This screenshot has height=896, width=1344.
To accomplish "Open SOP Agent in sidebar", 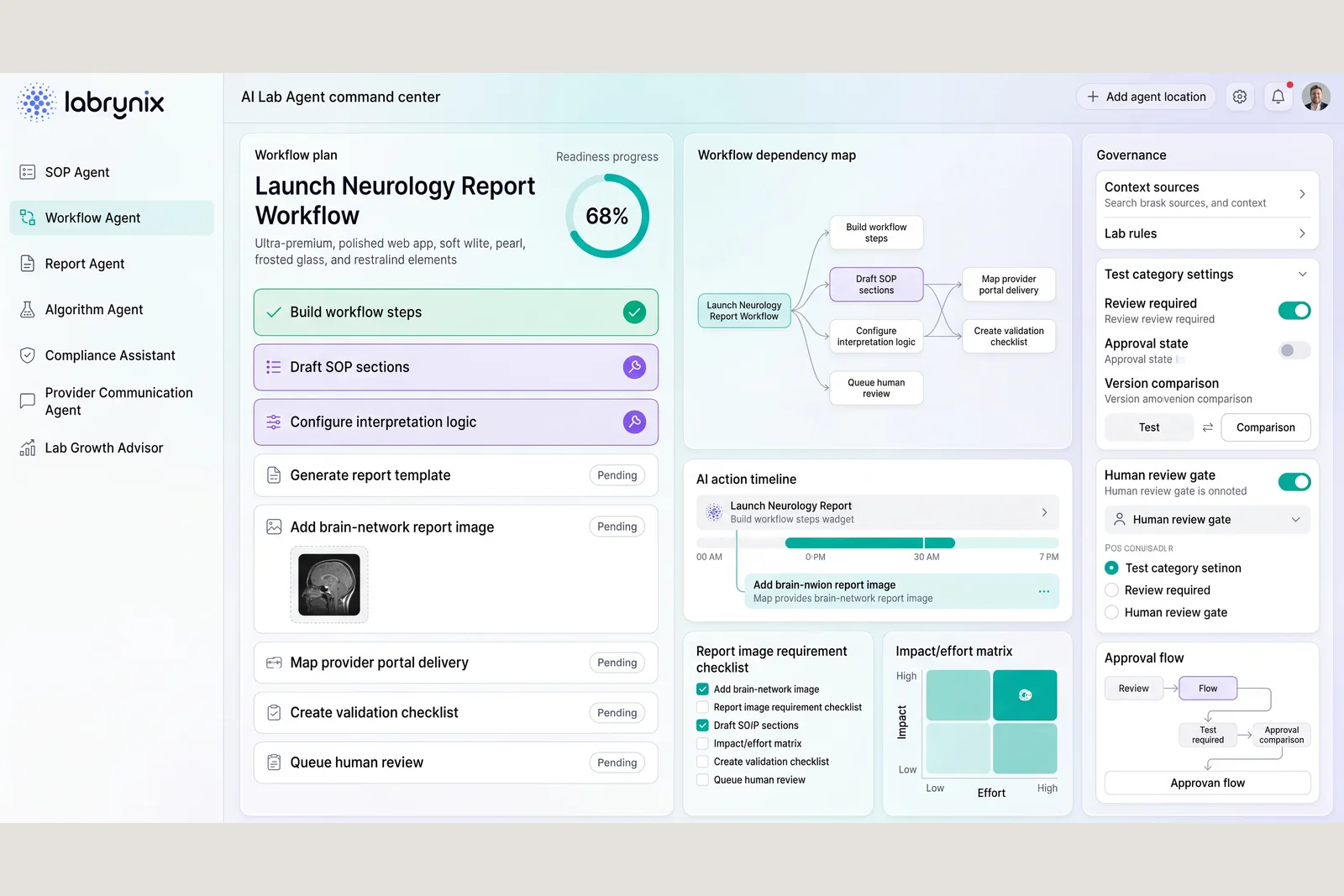I will click(112, 172).
